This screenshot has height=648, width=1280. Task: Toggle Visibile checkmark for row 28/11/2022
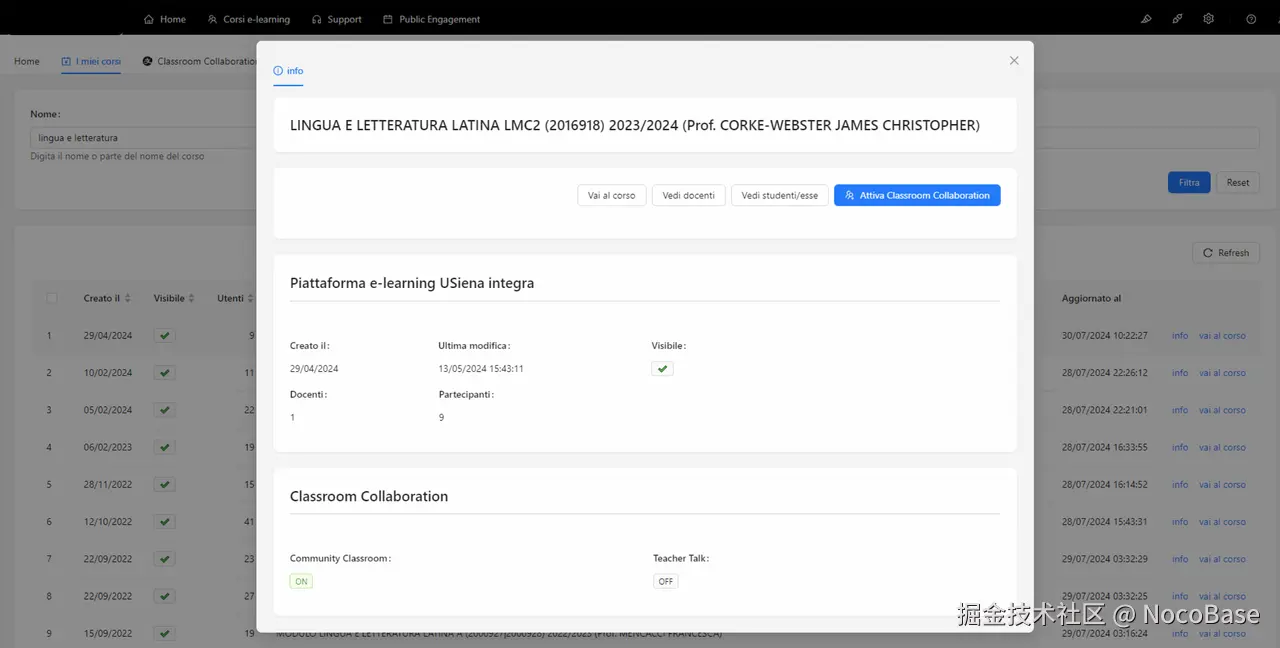(x=165, y=485)
